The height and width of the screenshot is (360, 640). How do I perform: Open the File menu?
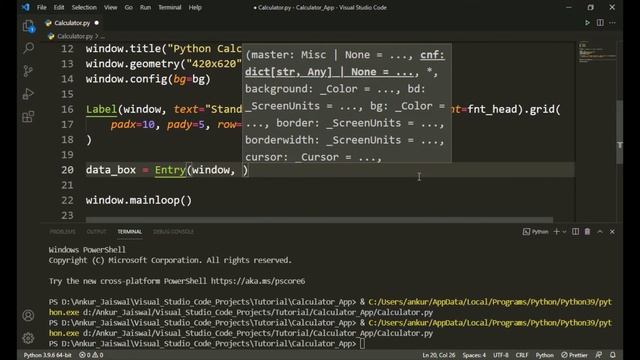coord(41,7)
